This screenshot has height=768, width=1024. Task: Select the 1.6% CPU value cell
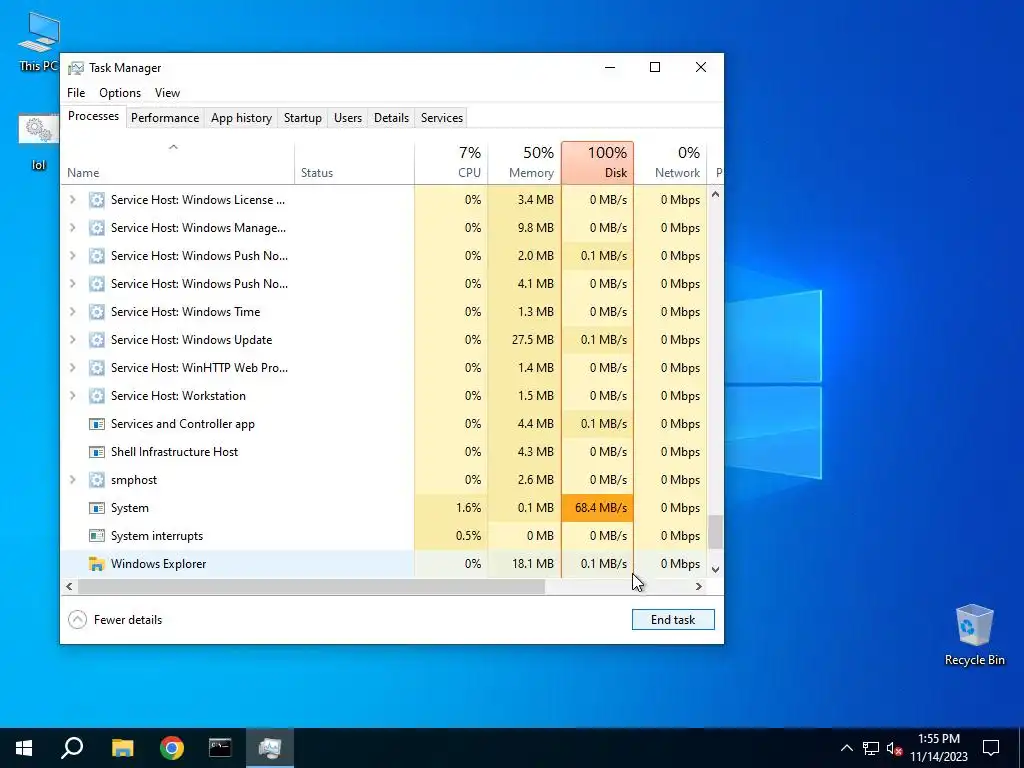(x=451, y=507)
